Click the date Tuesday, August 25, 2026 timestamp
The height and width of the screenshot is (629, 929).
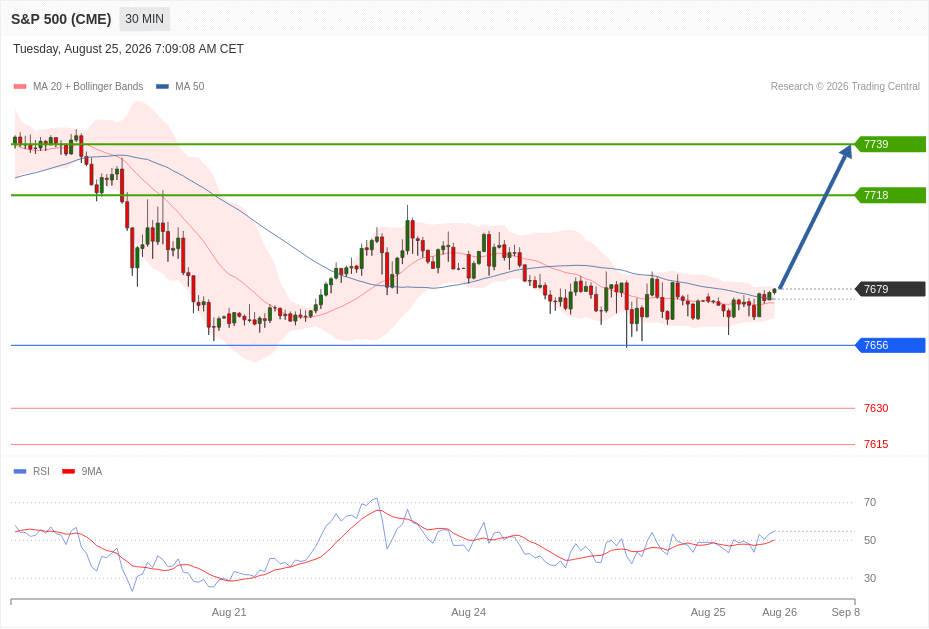tap(128, 49)
